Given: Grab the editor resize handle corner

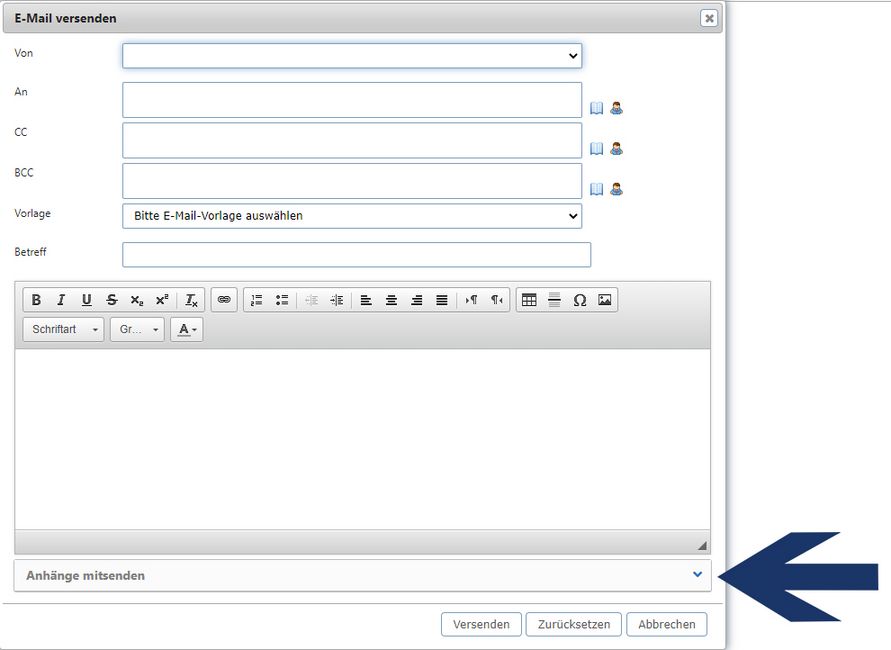Looking at the screenshot, I should coord(702,545).
